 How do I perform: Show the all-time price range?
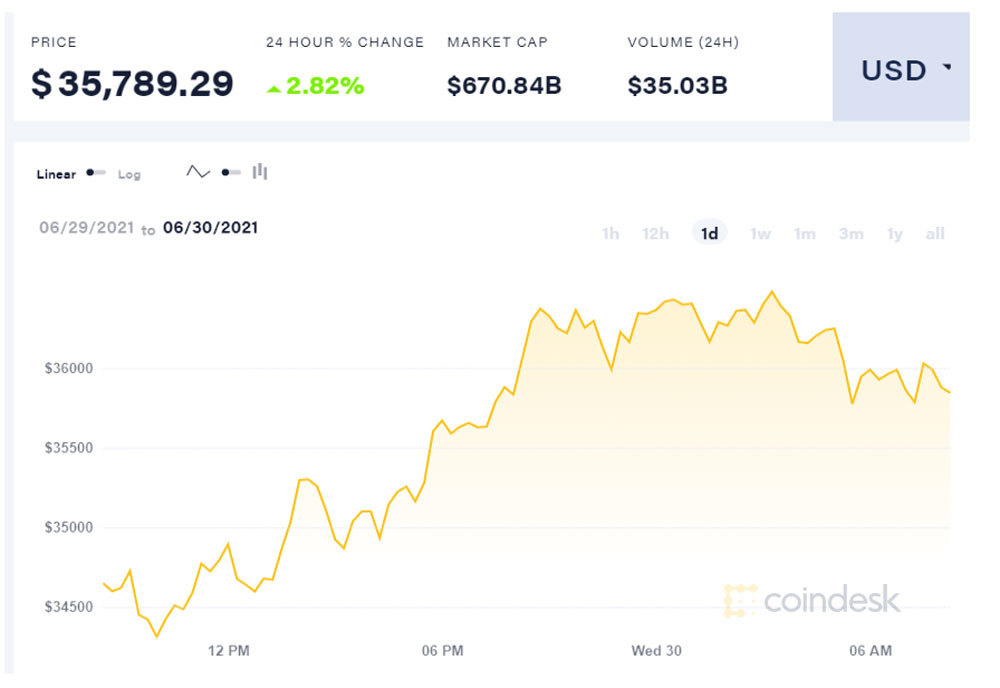(935, 234)
